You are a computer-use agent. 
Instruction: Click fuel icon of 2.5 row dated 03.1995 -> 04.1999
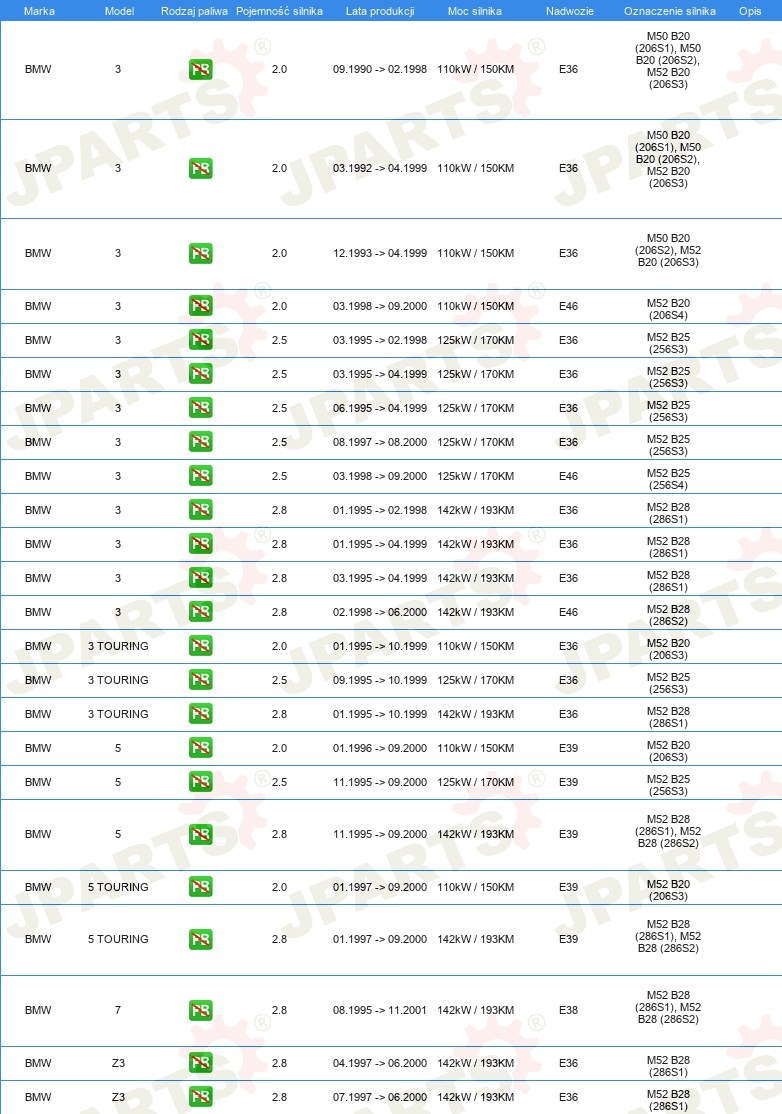tap(201, 374)
